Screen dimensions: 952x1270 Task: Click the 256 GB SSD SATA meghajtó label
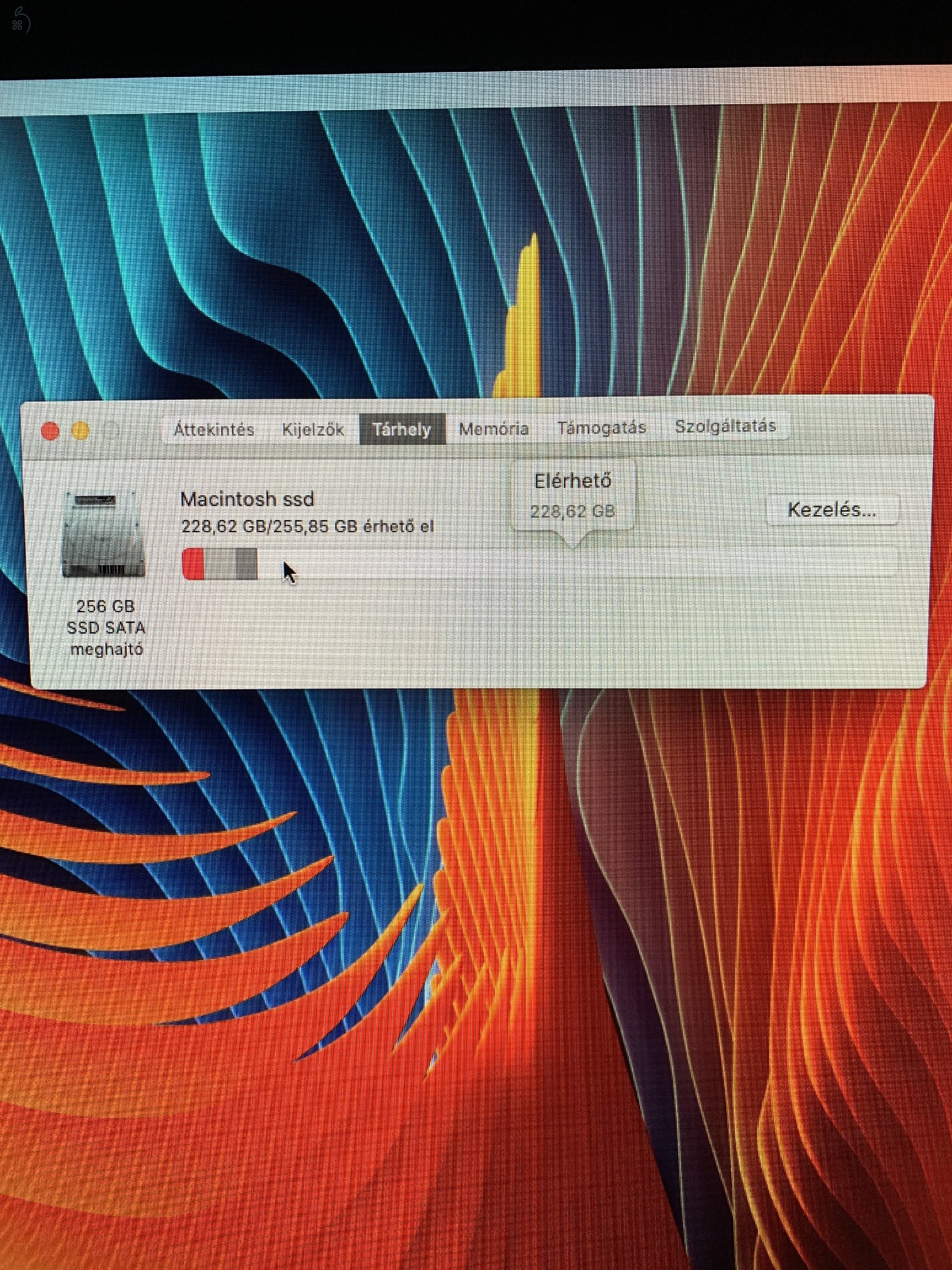point(106,627)
